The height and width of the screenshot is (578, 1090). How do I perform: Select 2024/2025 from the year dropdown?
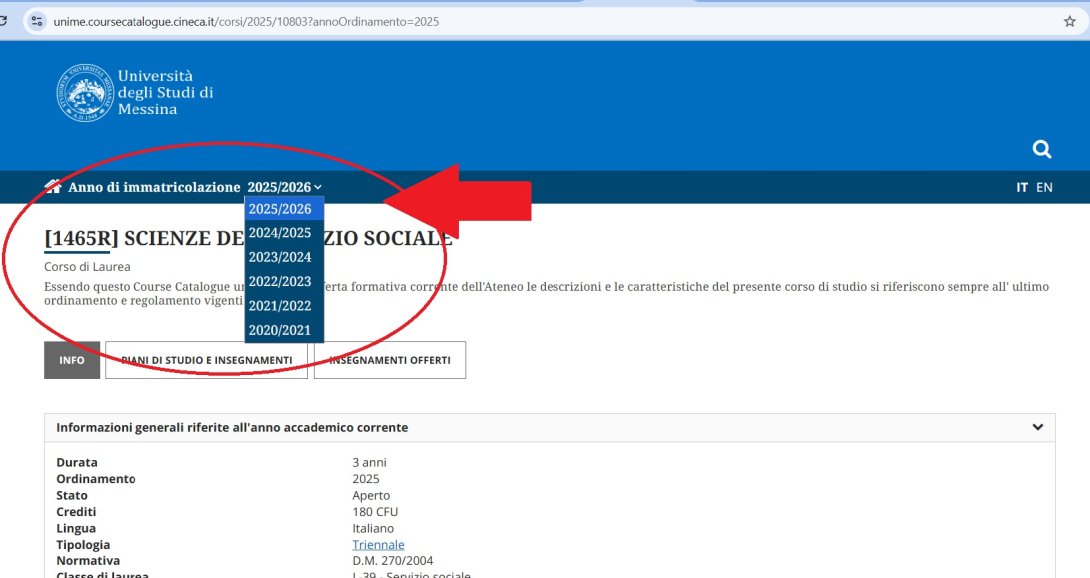pos(280,232)
